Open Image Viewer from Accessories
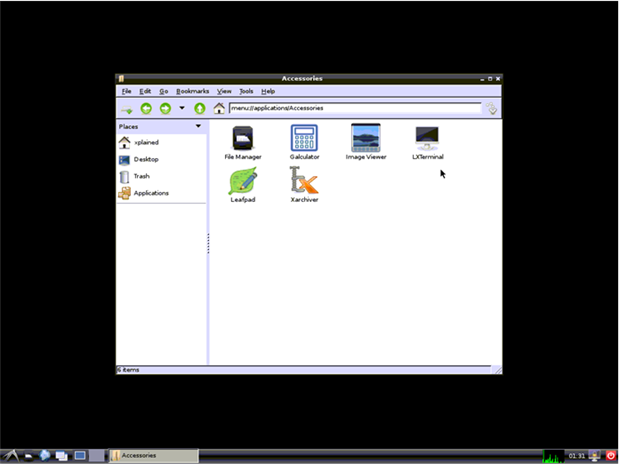The image size is (619, 464). pyautogui.click(x=366, y=142)
